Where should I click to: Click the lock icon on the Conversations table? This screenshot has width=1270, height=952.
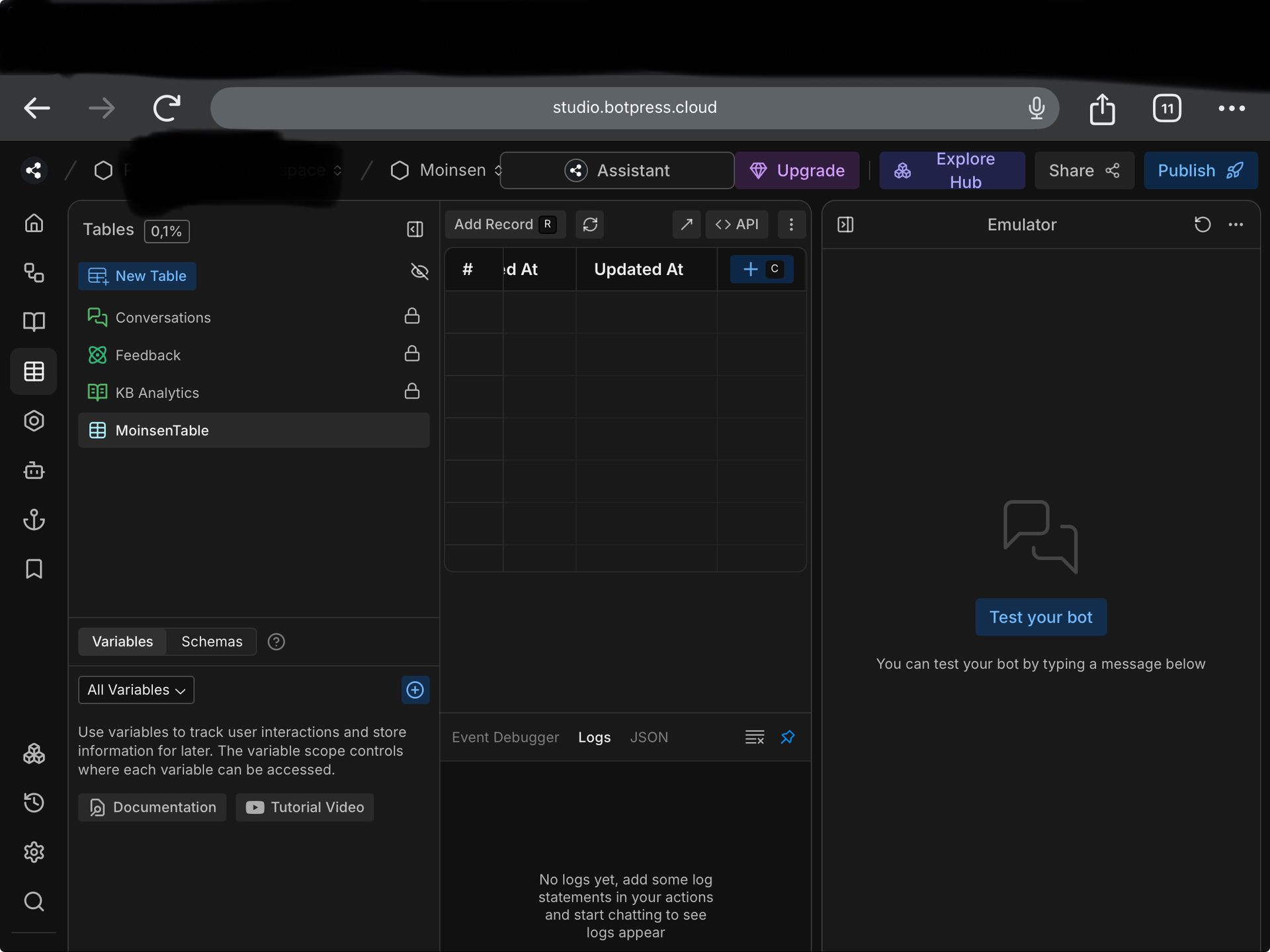[412, 316]
